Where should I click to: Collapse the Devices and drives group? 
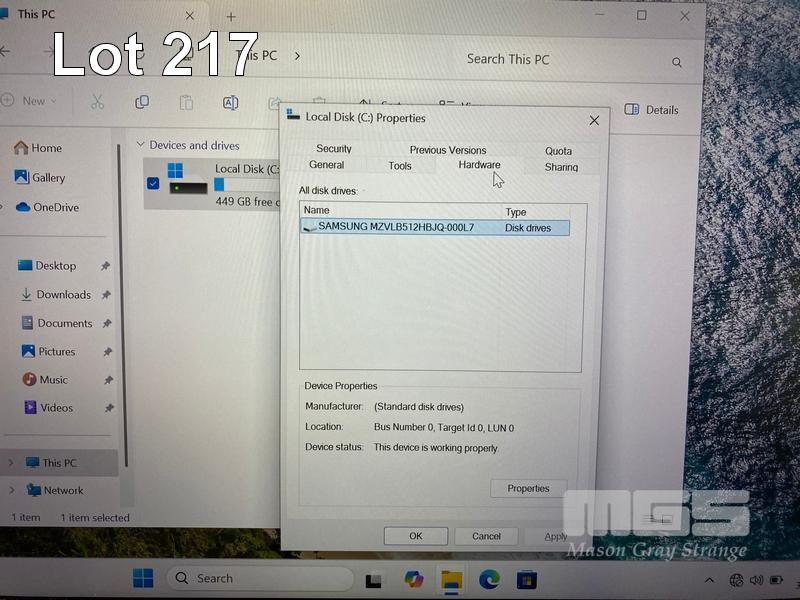pos(140,145)
